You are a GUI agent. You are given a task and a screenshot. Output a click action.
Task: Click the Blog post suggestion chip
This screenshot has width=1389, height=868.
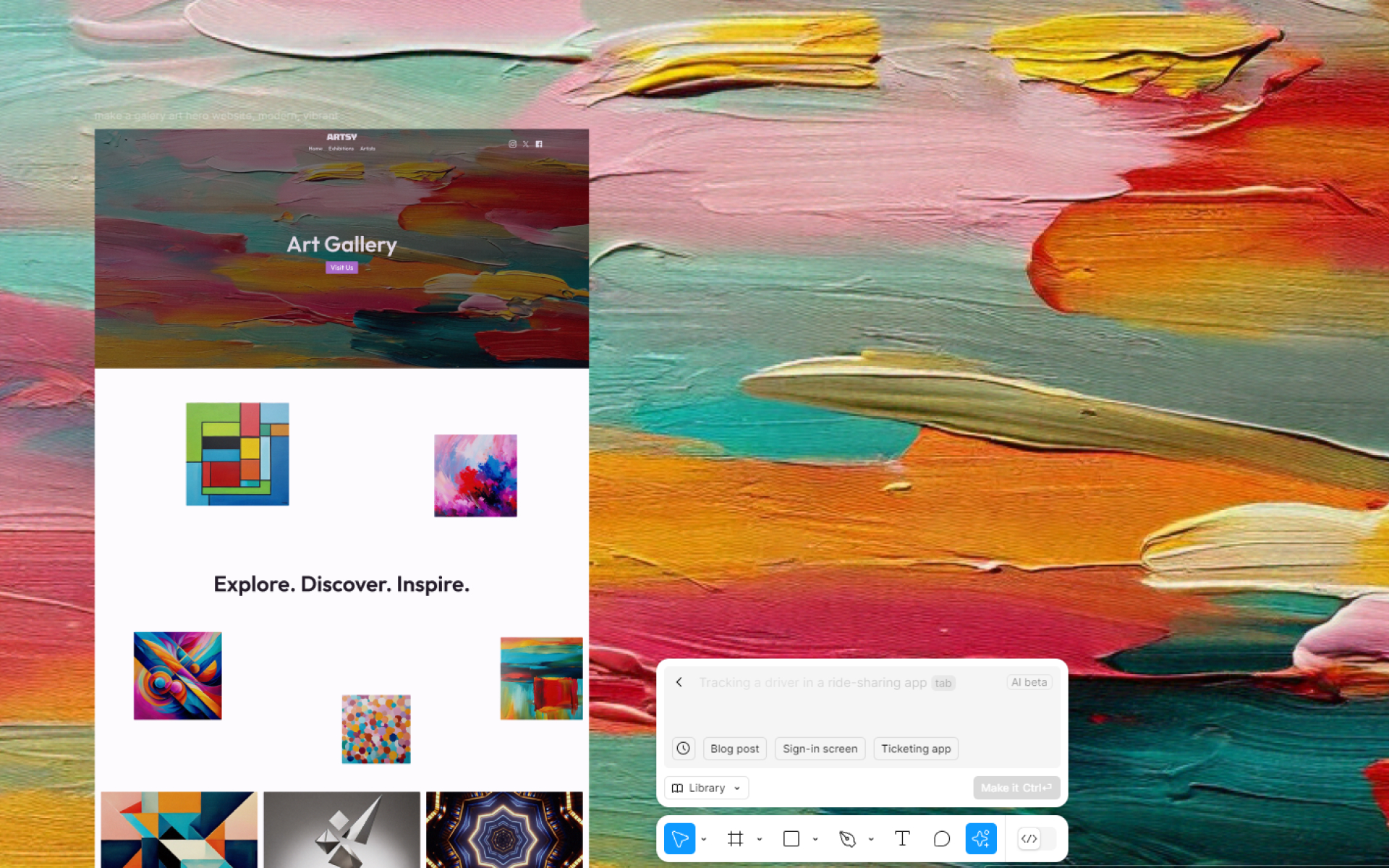[x=735, y=748]
